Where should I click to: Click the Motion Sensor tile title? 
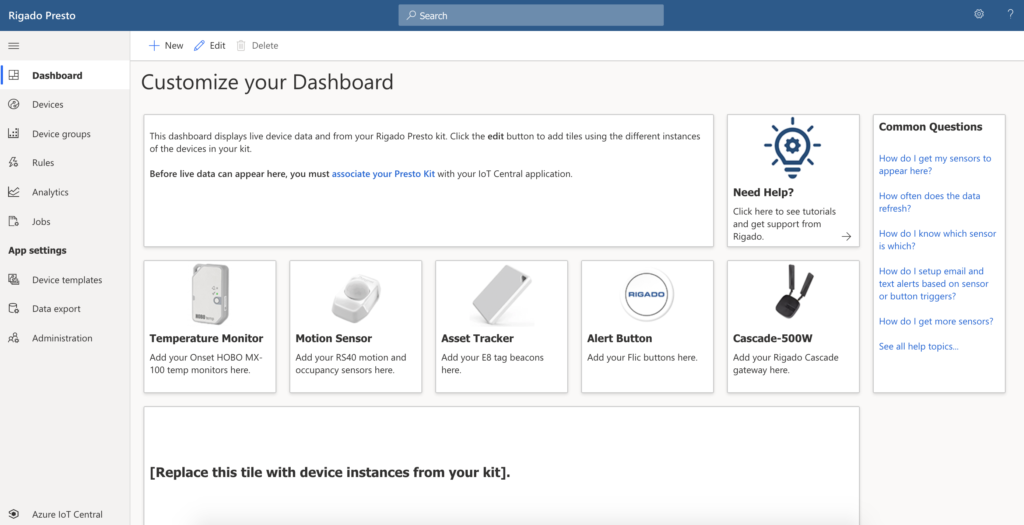click(334, 338)
